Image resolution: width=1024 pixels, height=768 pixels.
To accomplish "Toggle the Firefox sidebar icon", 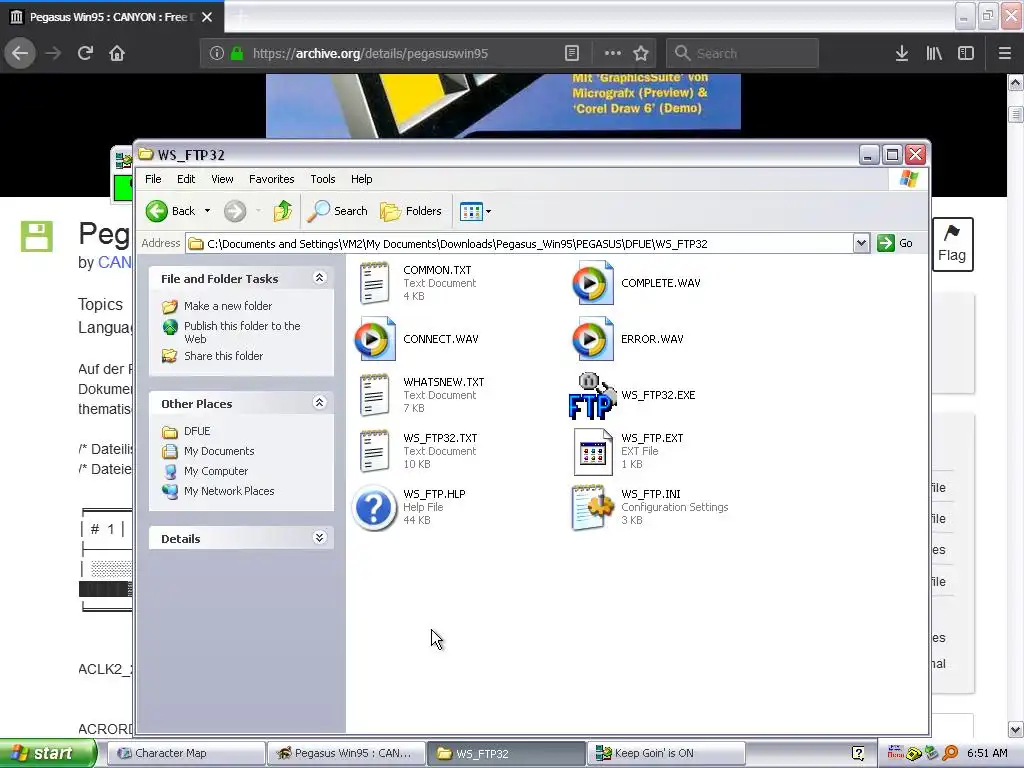I will (966, 53).
